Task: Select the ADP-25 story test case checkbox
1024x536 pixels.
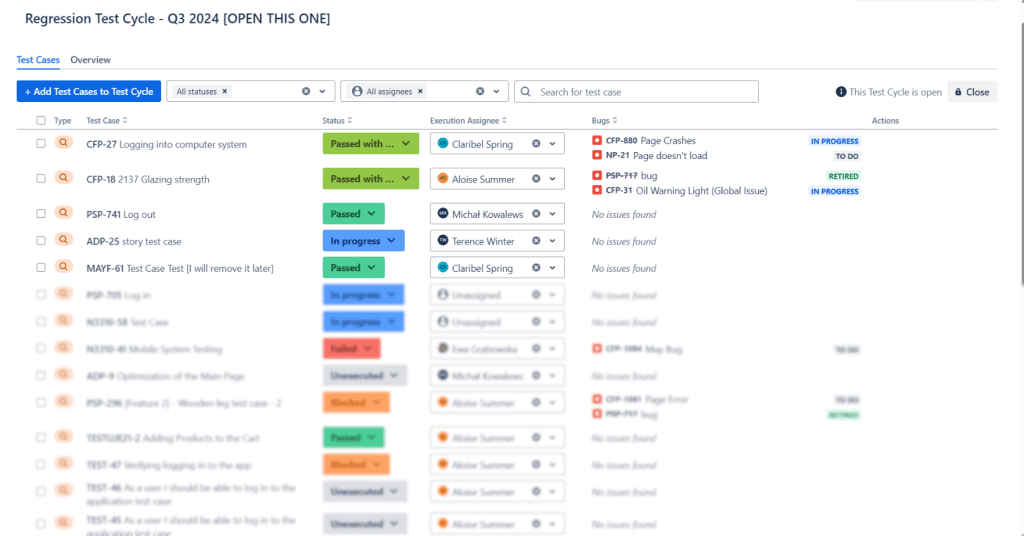Action: [x=41, y=241]
